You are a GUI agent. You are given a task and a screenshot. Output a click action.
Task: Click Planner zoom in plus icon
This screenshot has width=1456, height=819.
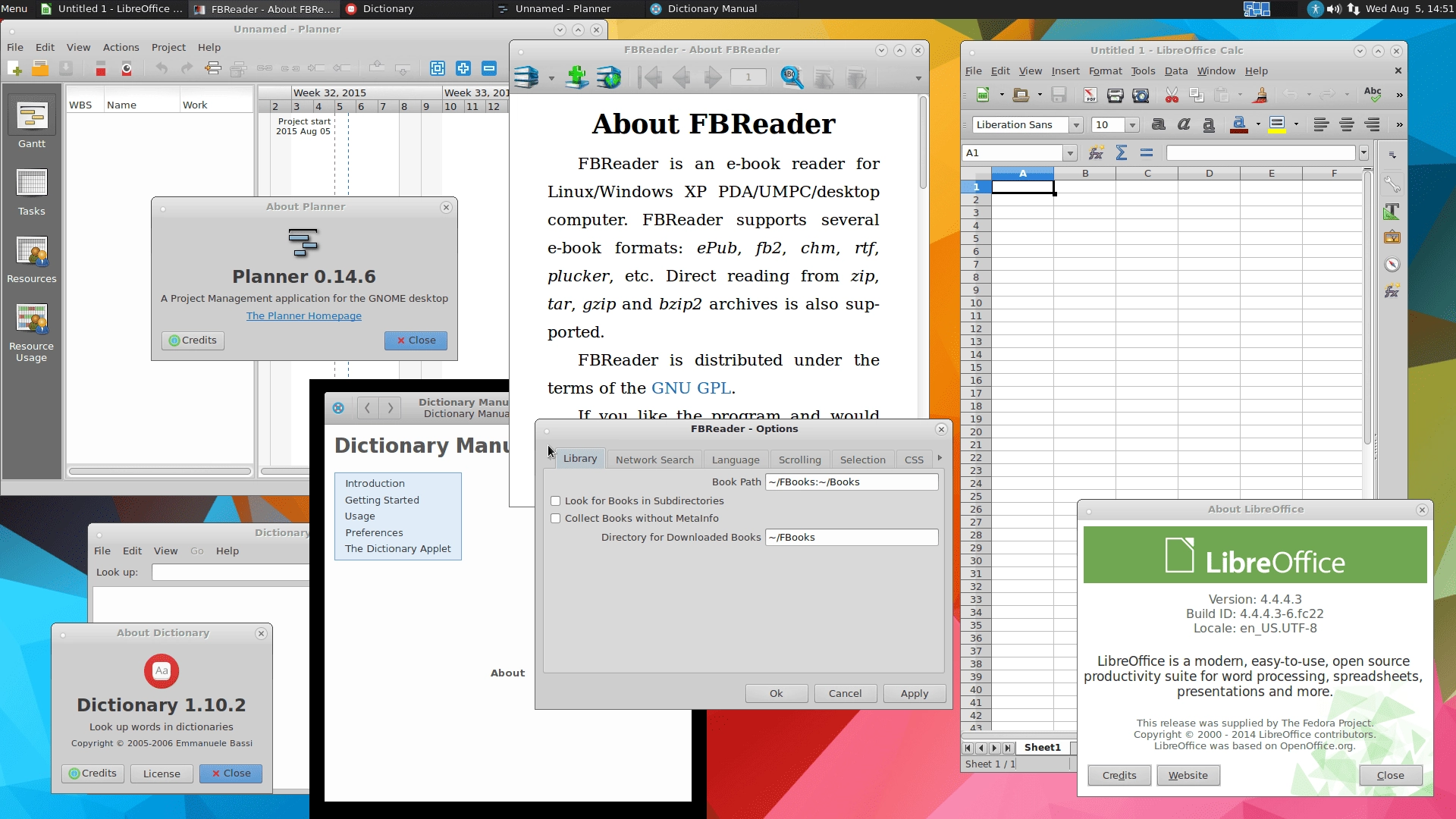click(463, 68)
